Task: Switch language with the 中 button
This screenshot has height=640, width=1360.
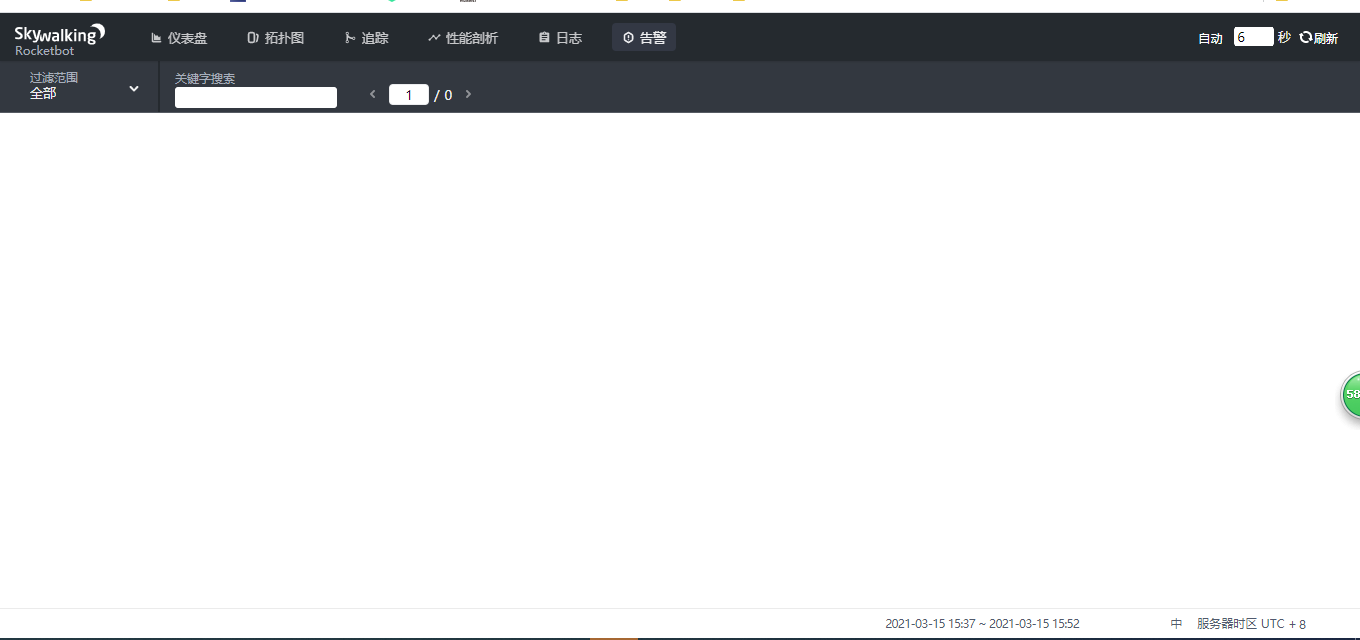Action: [1176, 624]
